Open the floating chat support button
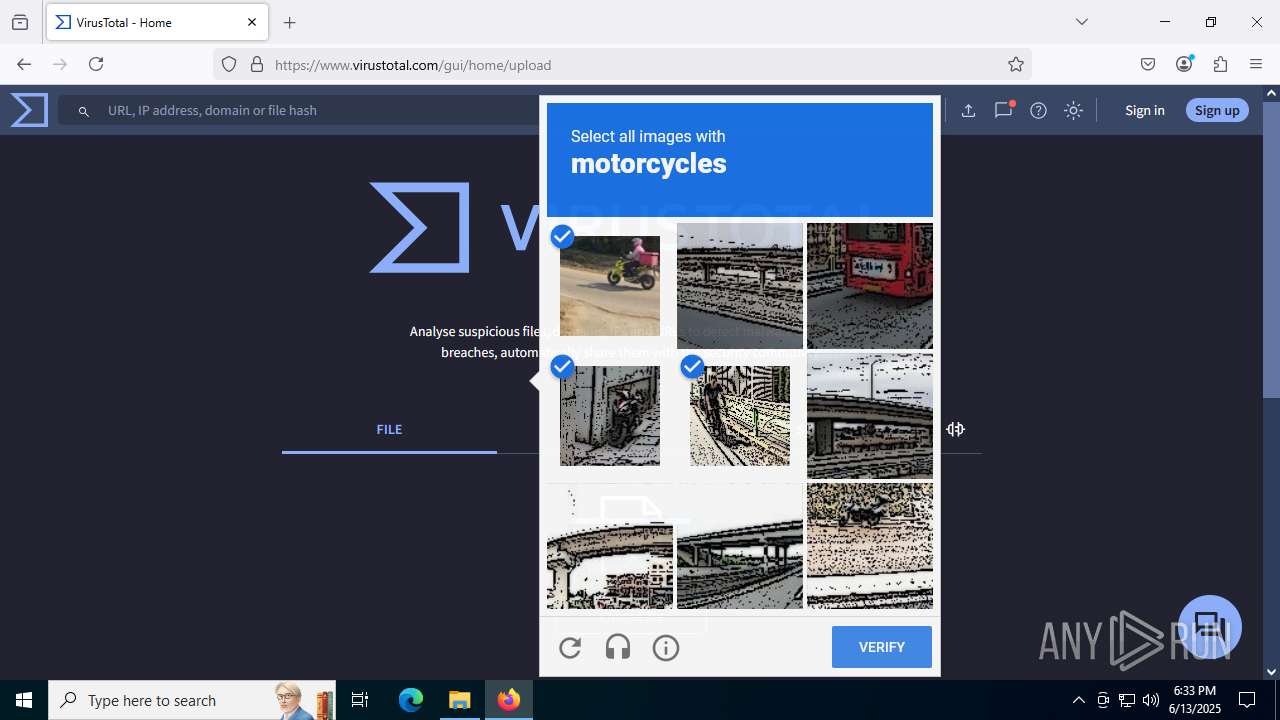This screenshot has width=1280, height=720. [1210, 627]
